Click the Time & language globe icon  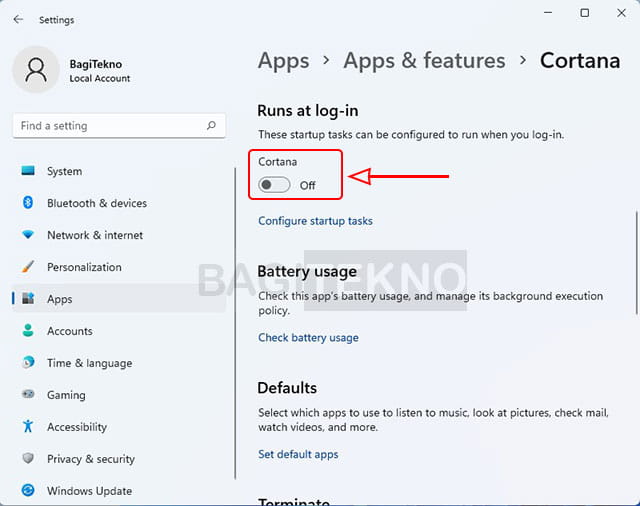pos(28,362)
